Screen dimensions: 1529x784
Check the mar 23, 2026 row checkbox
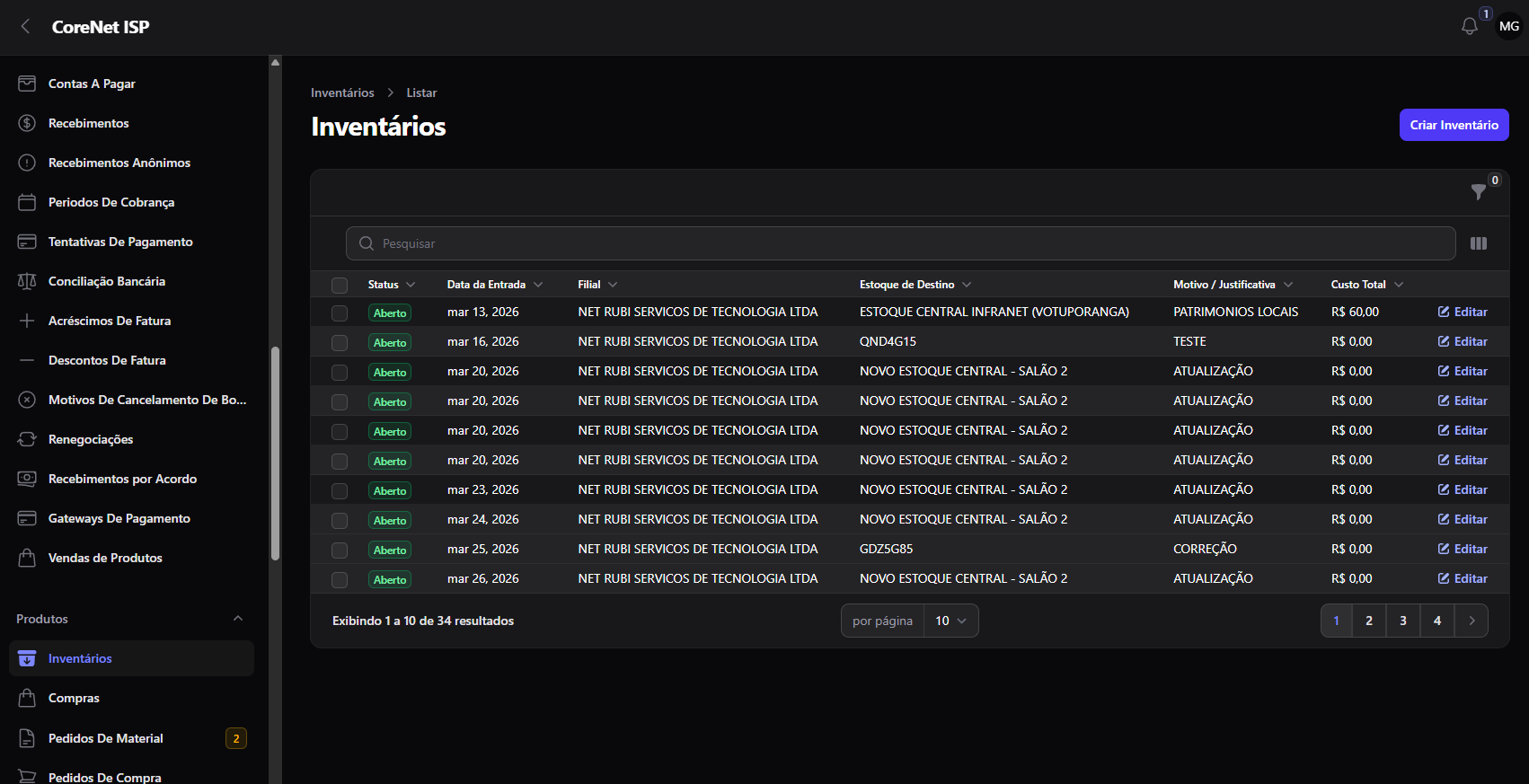pyautogui.click(x=340, y=491)
